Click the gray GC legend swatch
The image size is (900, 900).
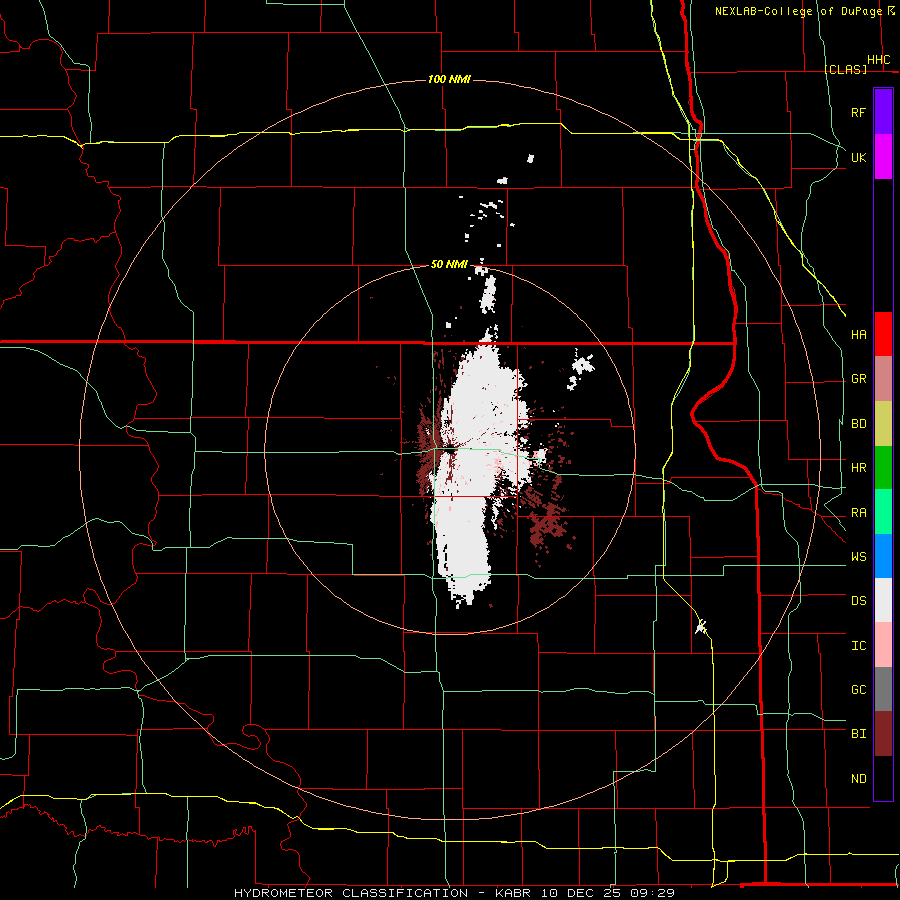point(883,689)
